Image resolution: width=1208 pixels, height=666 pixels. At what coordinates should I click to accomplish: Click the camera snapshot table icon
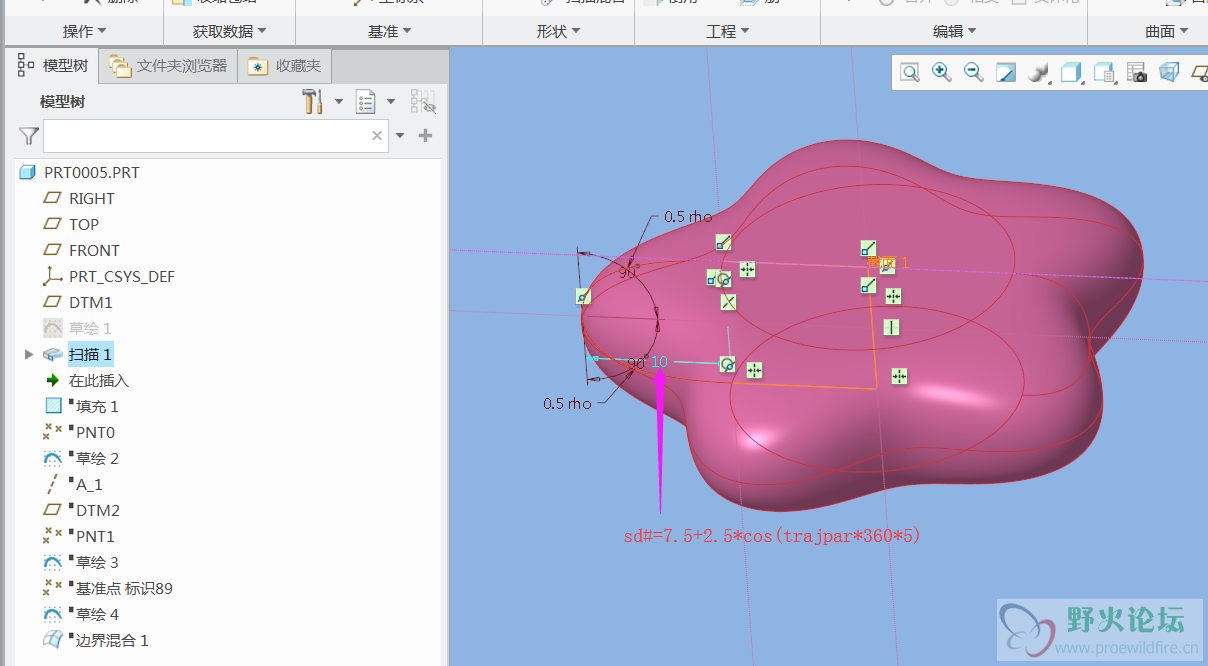coord(1136,72)
